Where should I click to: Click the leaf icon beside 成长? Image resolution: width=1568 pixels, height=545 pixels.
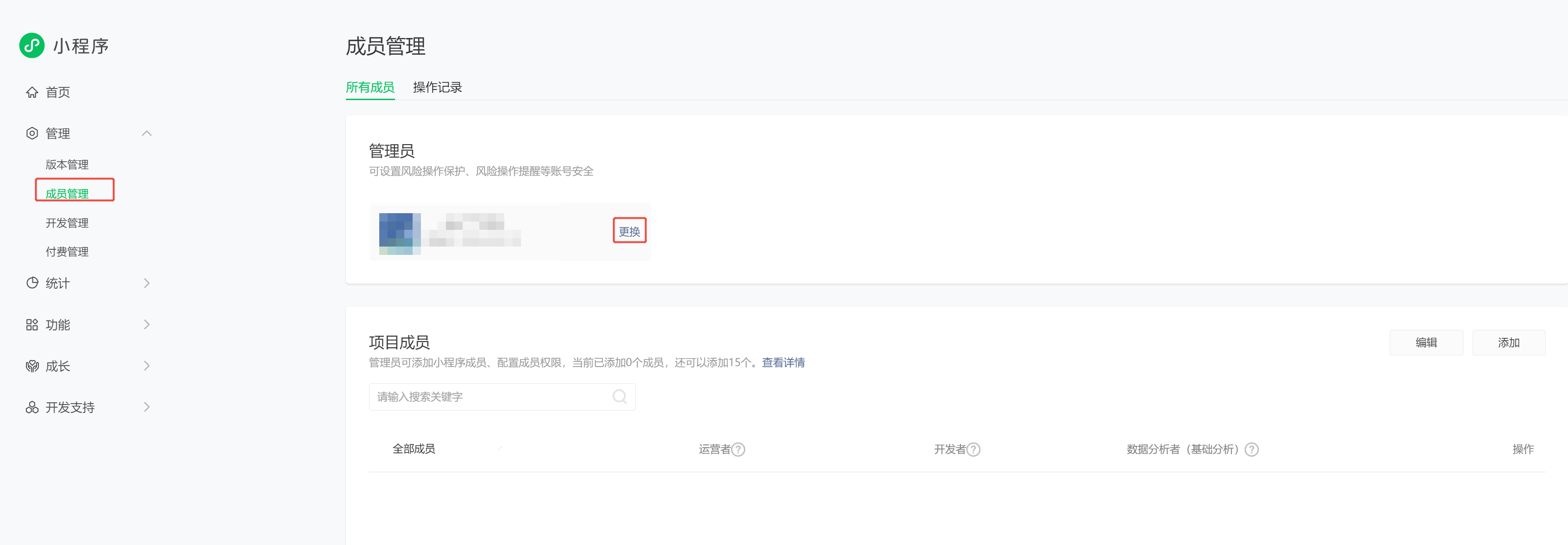pos(31,366)
